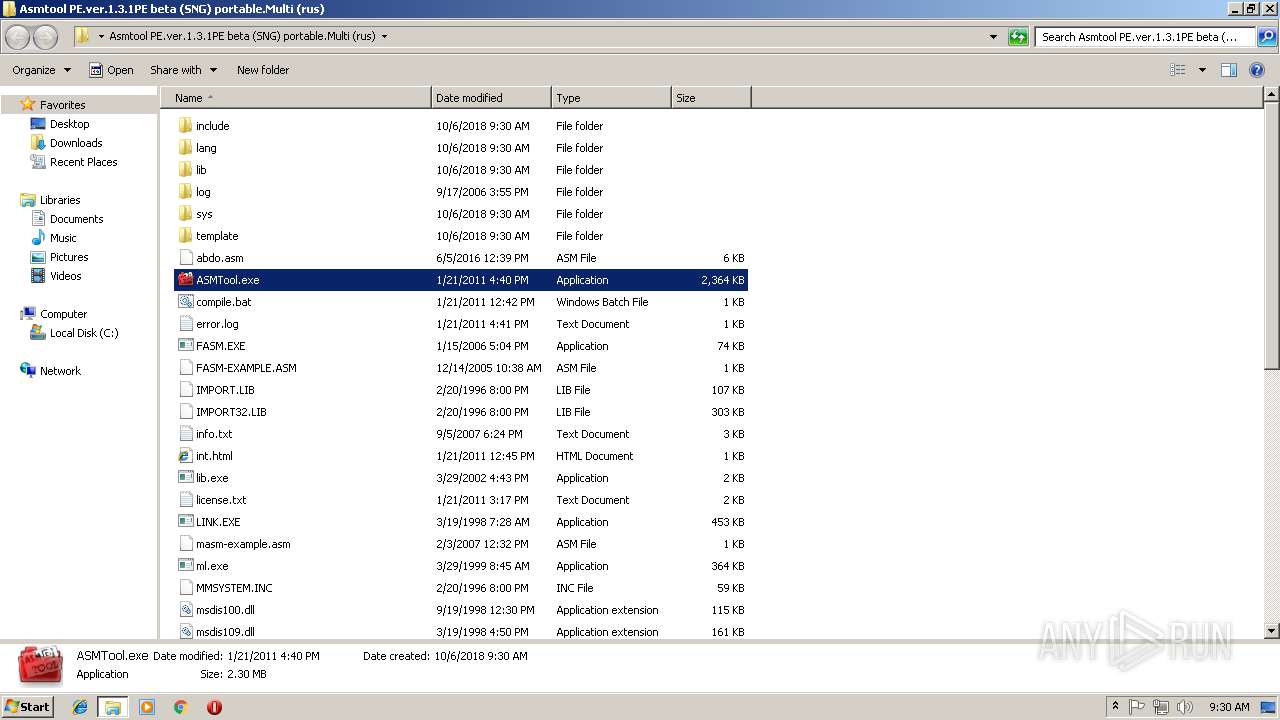Click the file list scroll down arrow
The height and width of the screenshot is (720, 1280).
point(1271,631)
